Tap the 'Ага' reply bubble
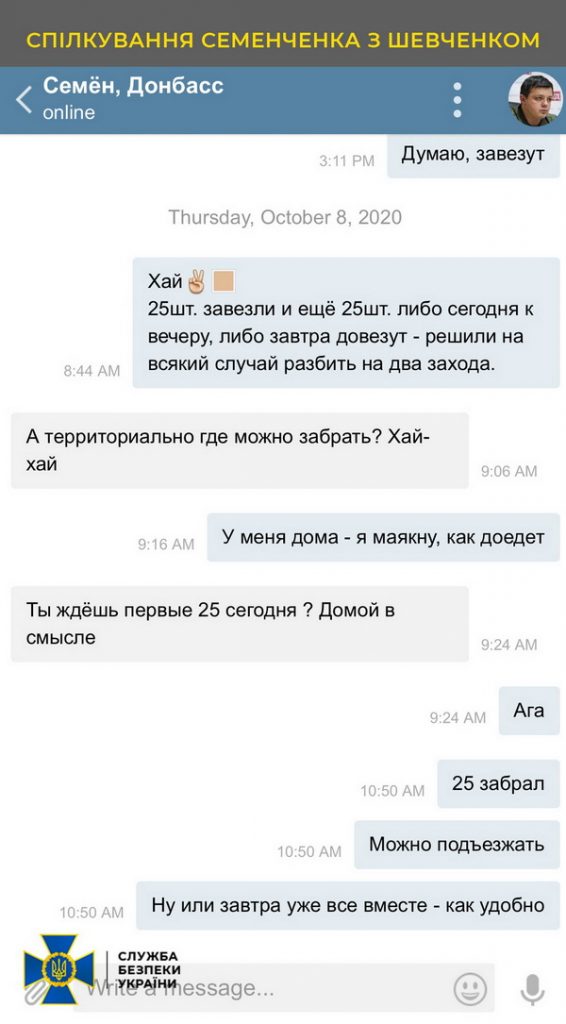 pos(529,711)
